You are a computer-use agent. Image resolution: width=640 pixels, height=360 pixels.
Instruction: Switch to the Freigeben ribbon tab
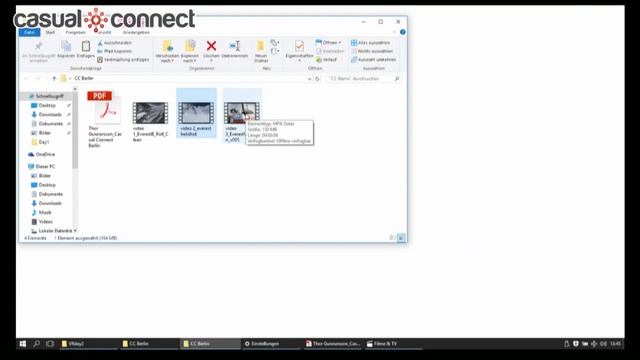pos(76,32)
